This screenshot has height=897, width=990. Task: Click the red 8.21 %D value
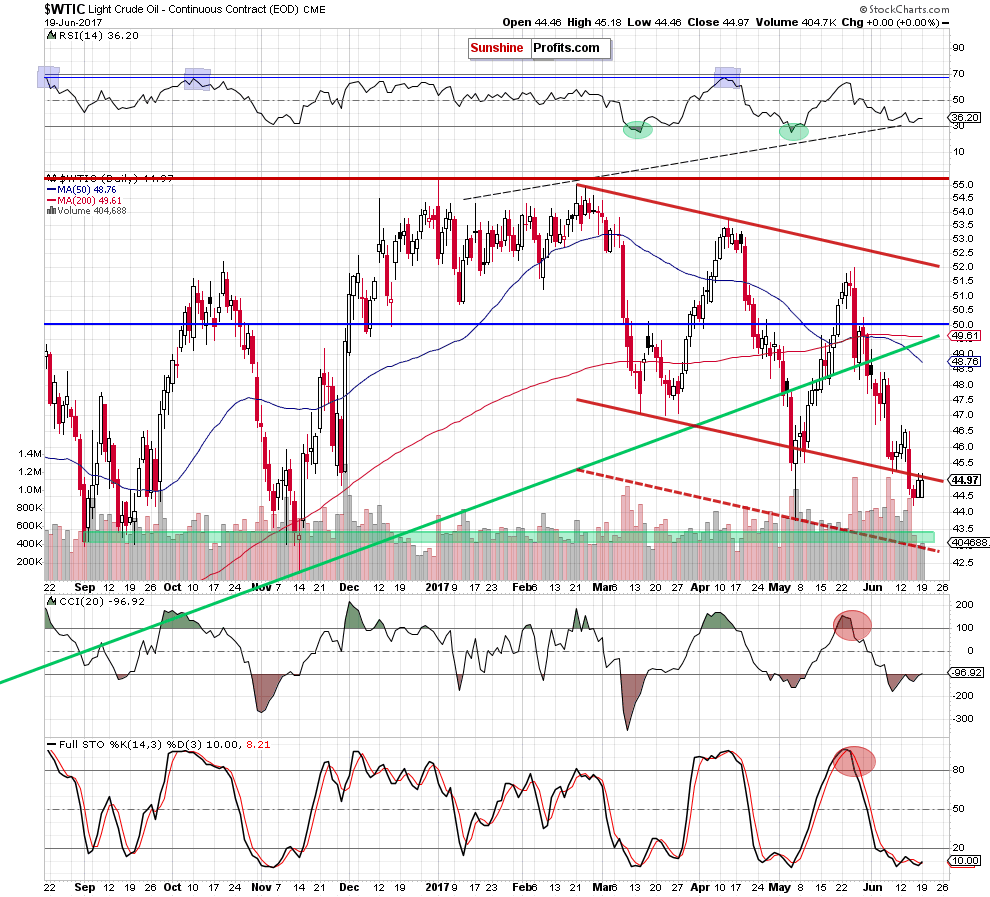tap(258, 745)
